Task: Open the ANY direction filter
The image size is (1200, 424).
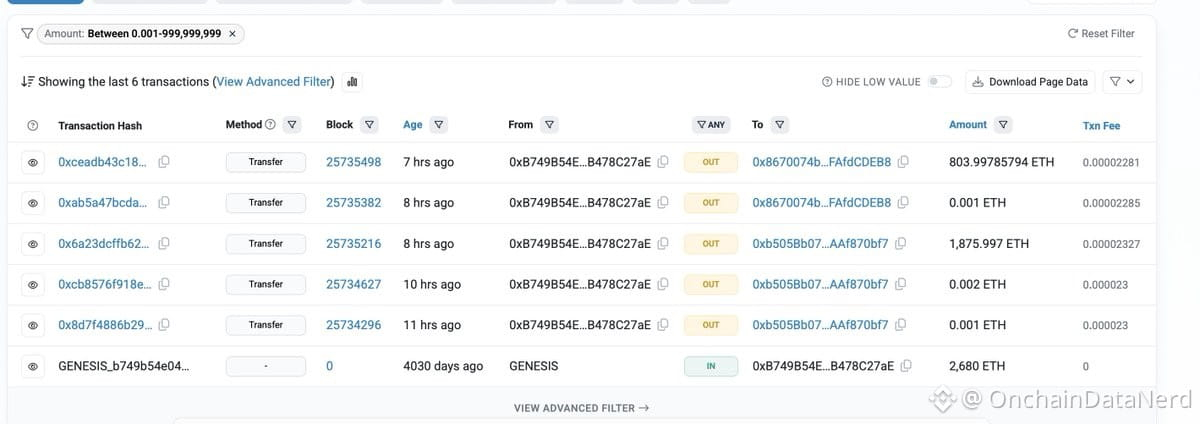Action: (711, 125)
